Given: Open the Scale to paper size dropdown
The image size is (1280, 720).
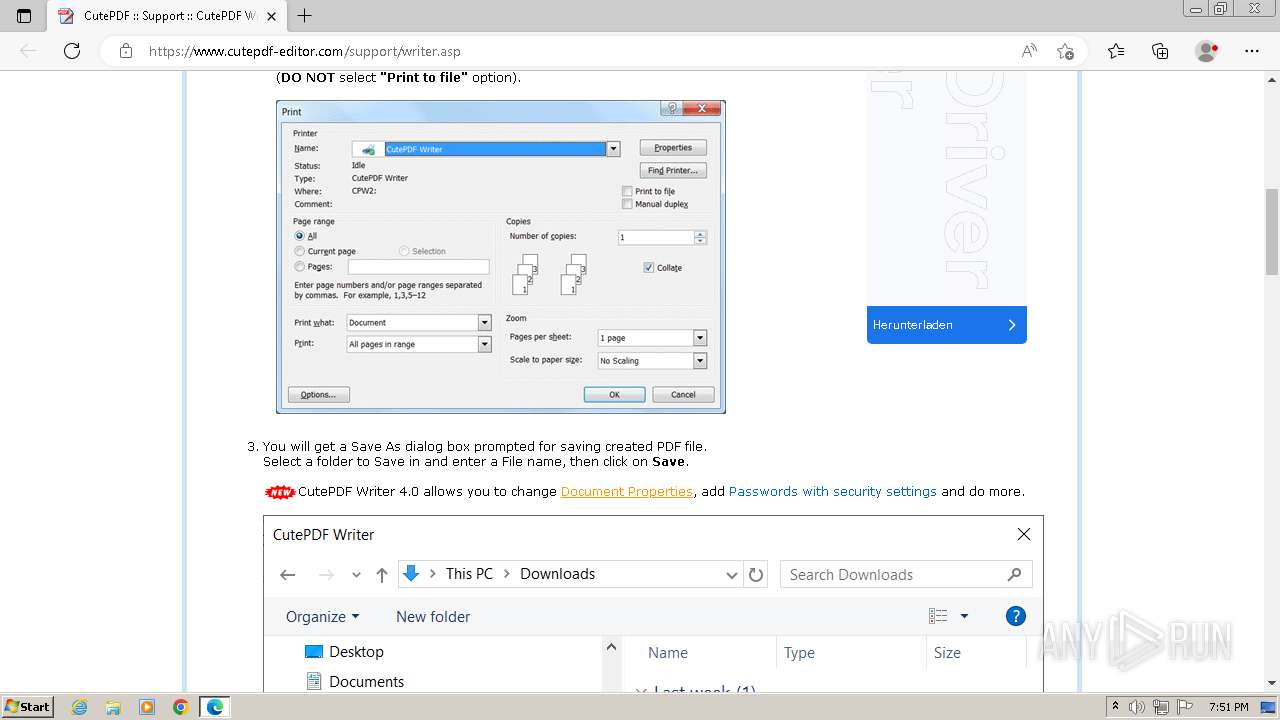Looking at the screenshot, I should 700,361.
